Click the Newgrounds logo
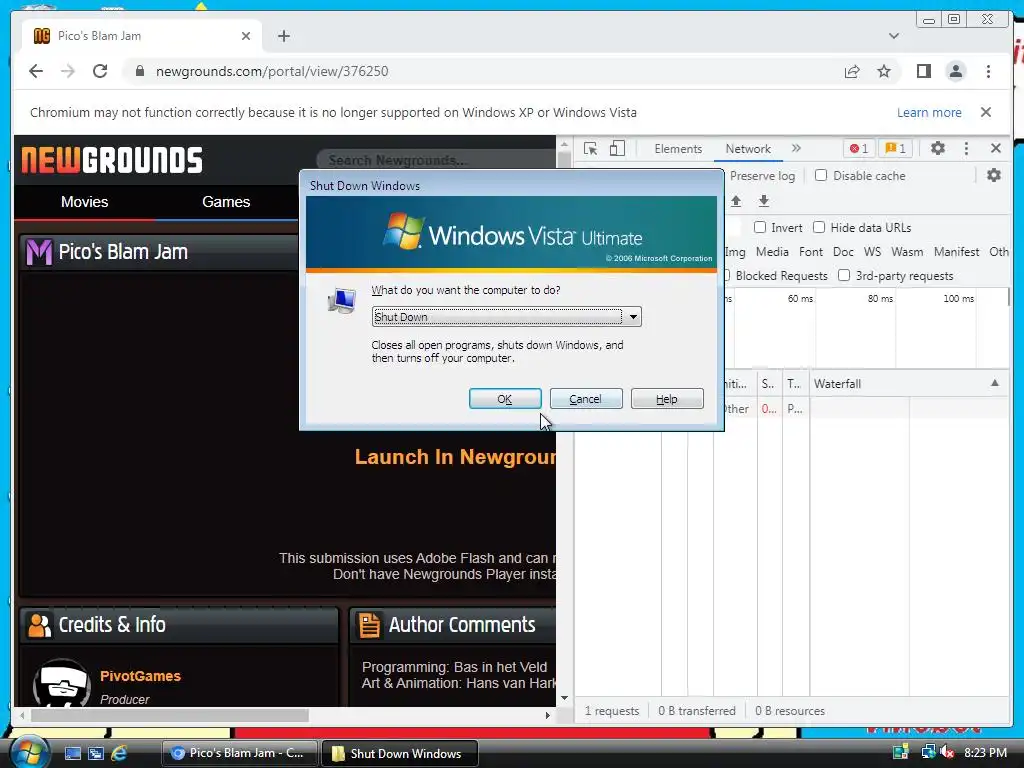Viewport: 1024px width, 768px height. click(x=112, y=160)
